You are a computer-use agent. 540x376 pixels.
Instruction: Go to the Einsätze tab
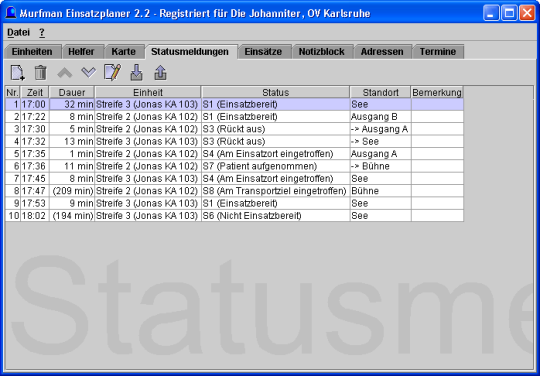[263, 52]
